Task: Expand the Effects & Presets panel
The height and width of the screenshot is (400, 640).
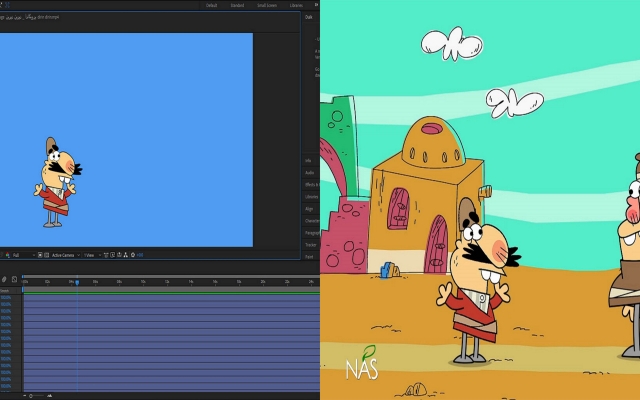Action: (312, 185)
